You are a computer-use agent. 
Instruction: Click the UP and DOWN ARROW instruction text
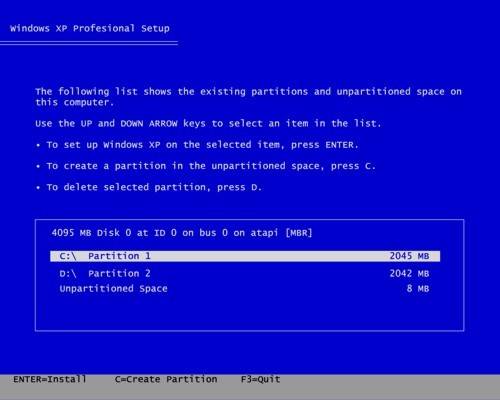point(208,124)
